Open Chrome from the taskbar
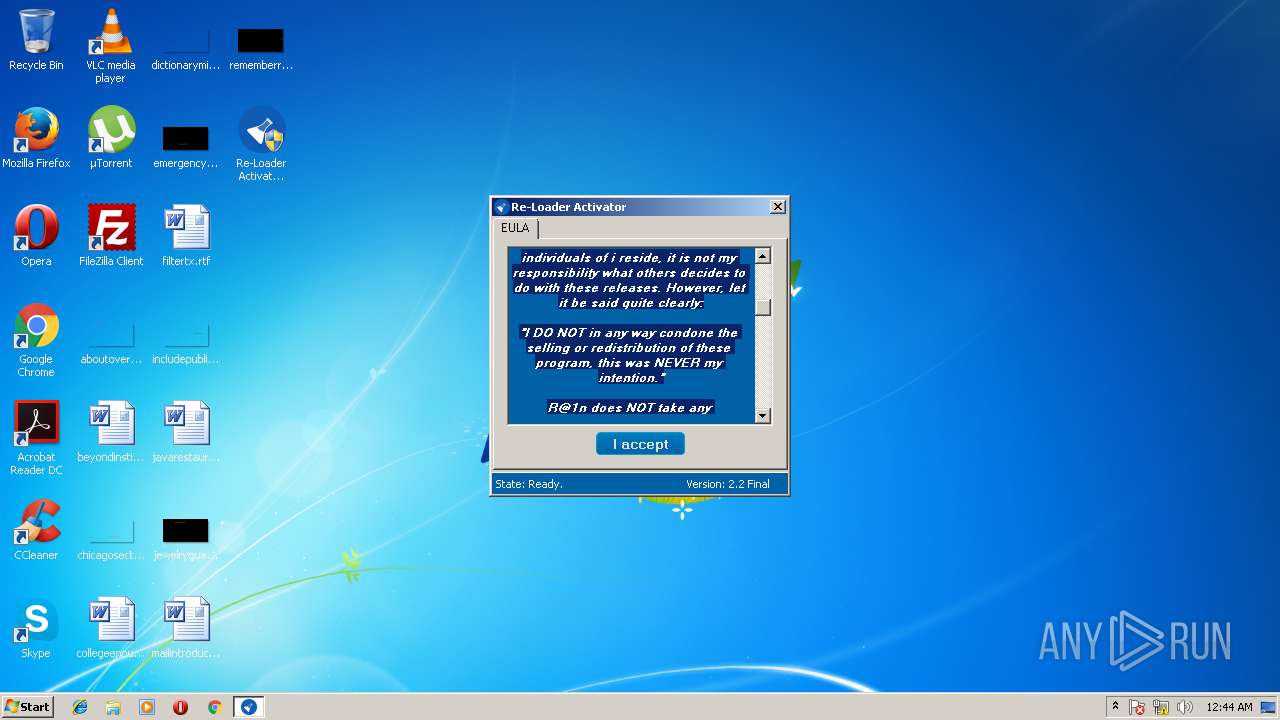Screen dimensions: 1280x720 coord(214,707)
